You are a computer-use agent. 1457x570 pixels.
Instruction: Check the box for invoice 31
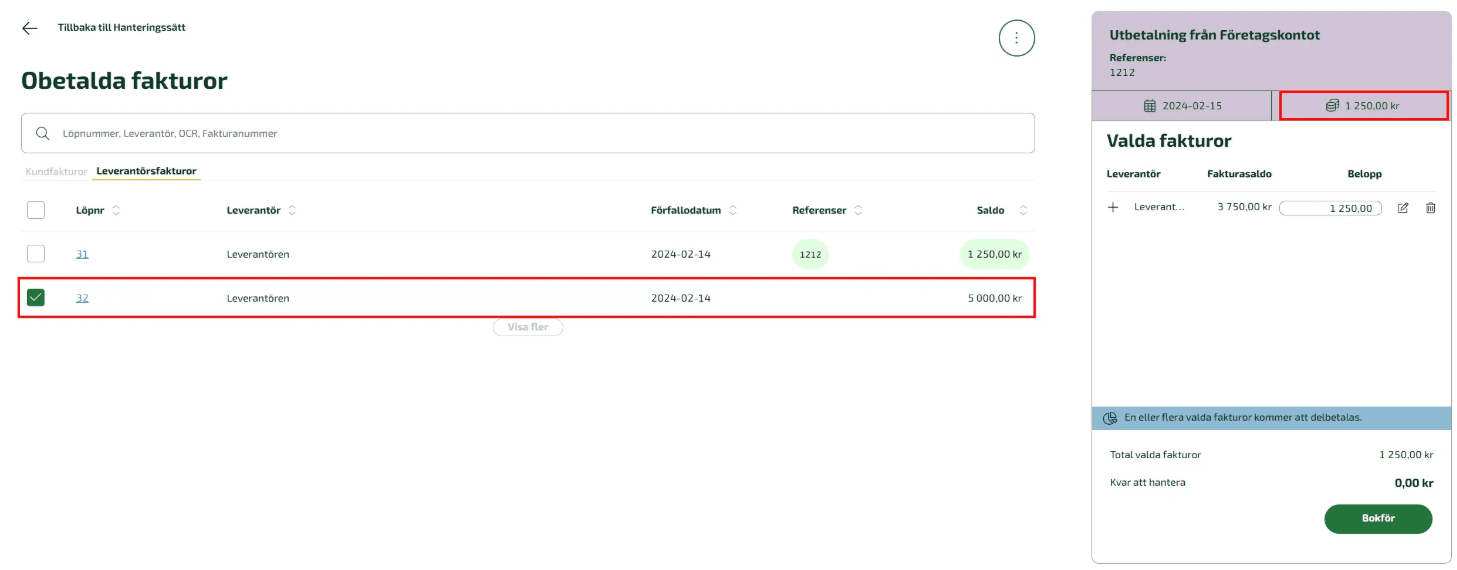click(x=36, y=254)
